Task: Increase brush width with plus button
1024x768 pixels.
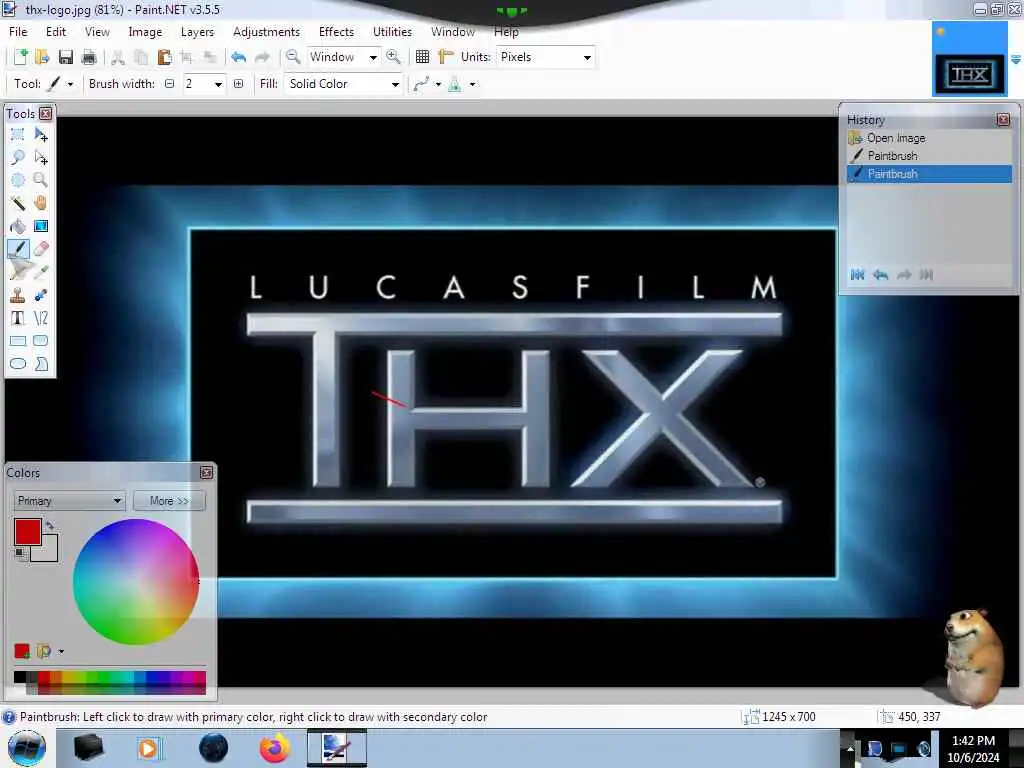Action: (x=238, y=84)
